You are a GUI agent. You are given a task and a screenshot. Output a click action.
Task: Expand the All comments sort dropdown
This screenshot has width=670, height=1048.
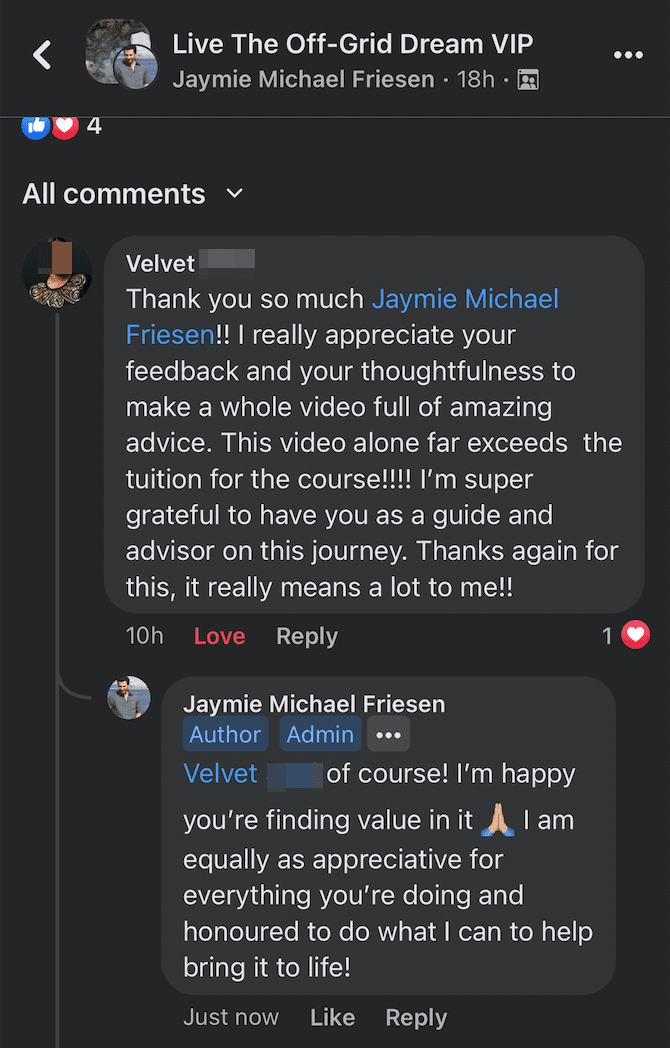(x=133, y=194)
